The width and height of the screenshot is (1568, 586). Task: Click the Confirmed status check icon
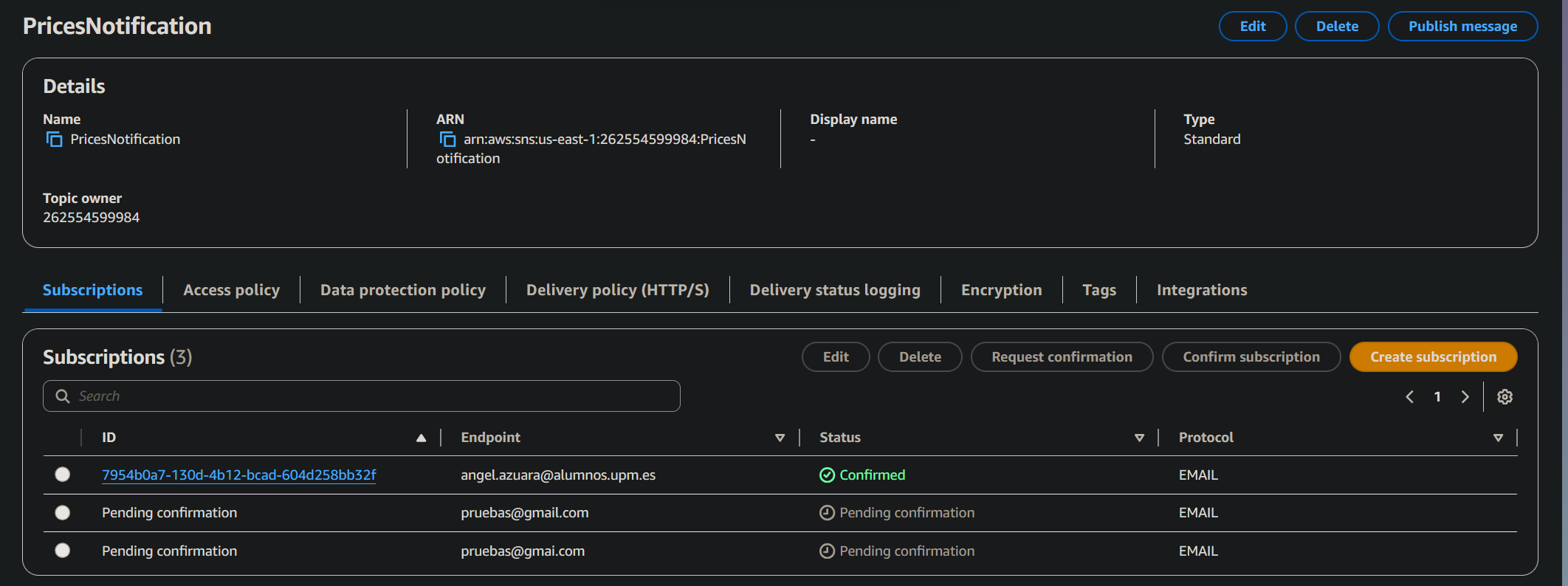[x=827, y=475]
